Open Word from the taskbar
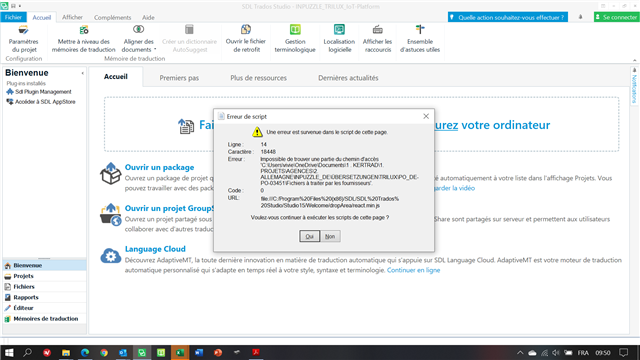This screenshot has height=360, width=640. click(199, 352)
